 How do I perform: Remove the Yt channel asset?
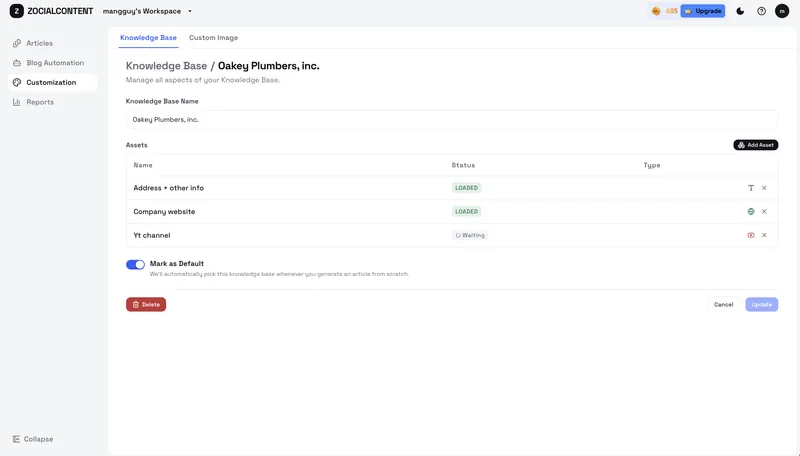pyautogui.click(x=764, y=235)
